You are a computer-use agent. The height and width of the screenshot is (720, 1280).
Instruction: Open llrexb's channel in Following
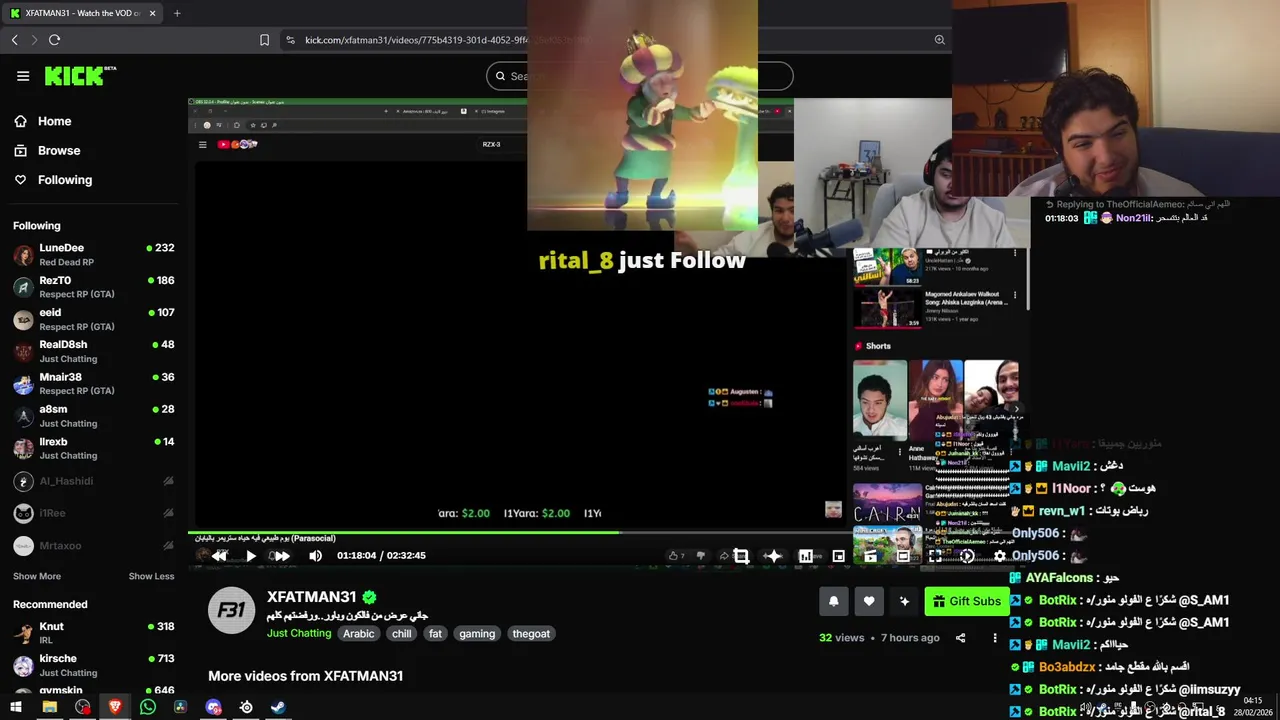click(93, 448)
